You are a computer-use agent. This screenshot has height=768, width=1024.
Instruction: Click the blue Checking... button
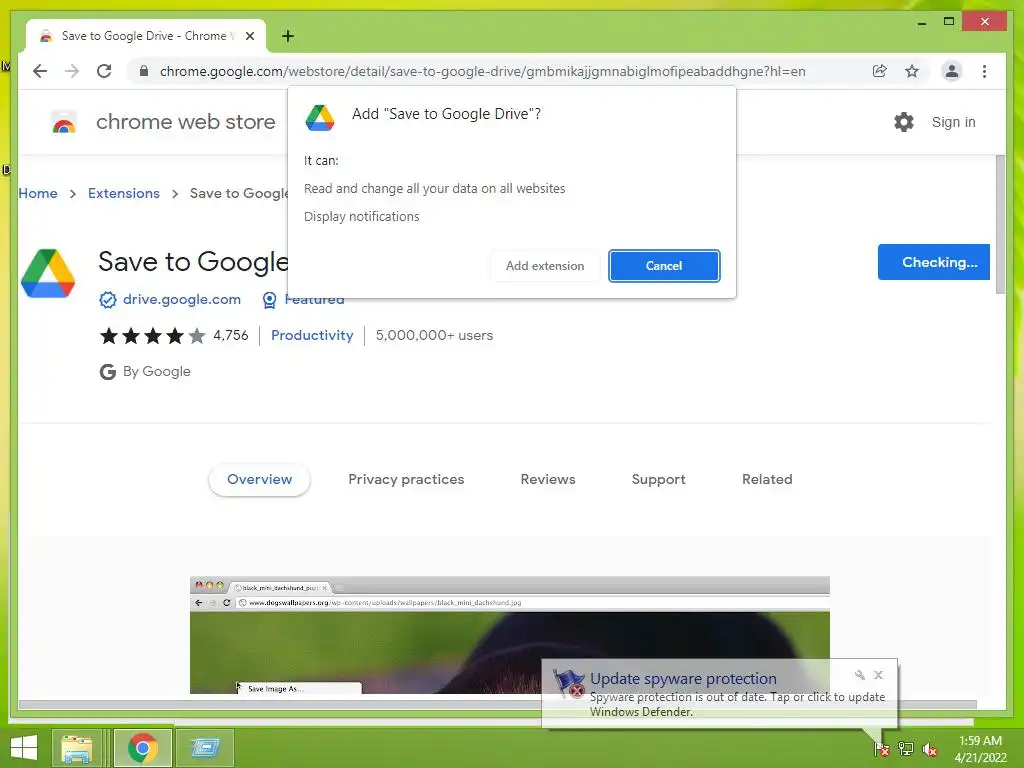[934, 262]
